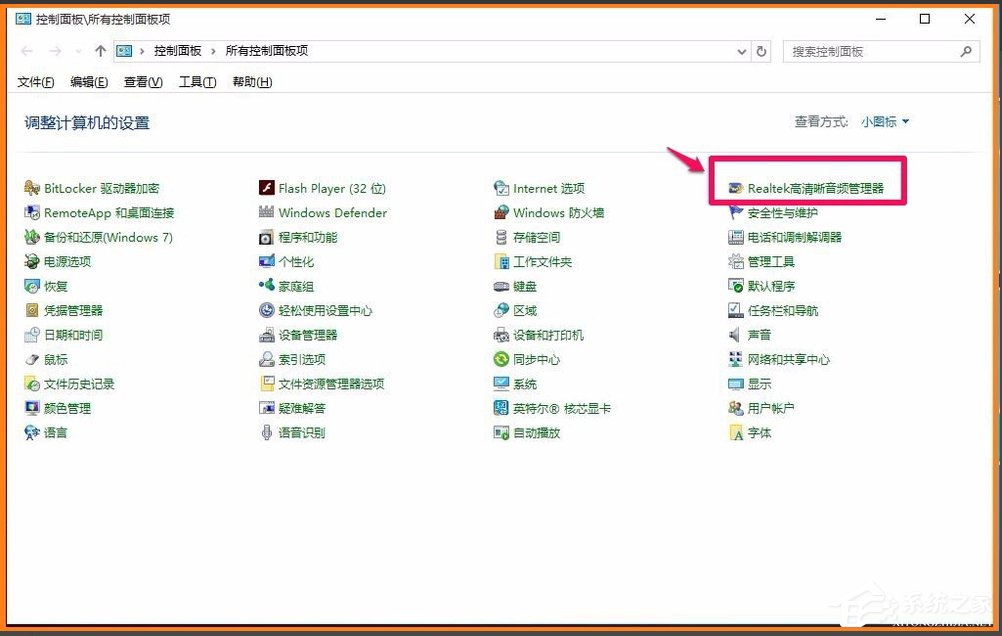
Task: Open BitLocker 驱动器加密
Action: (90, 187)
